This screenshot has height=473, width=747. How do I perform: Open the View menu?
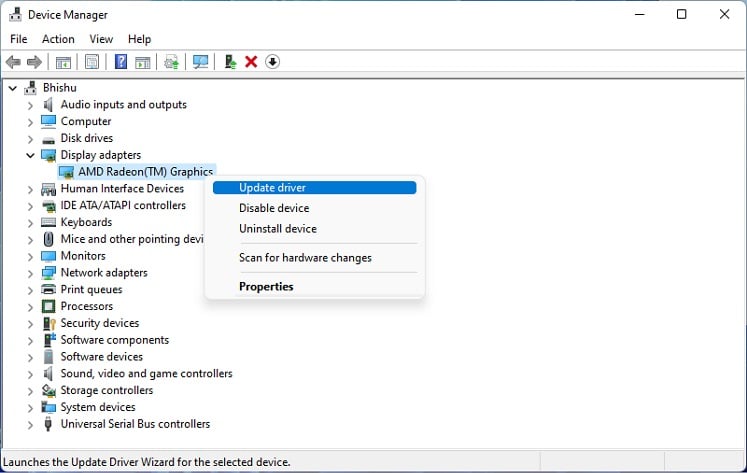click(x=101, y=39)
